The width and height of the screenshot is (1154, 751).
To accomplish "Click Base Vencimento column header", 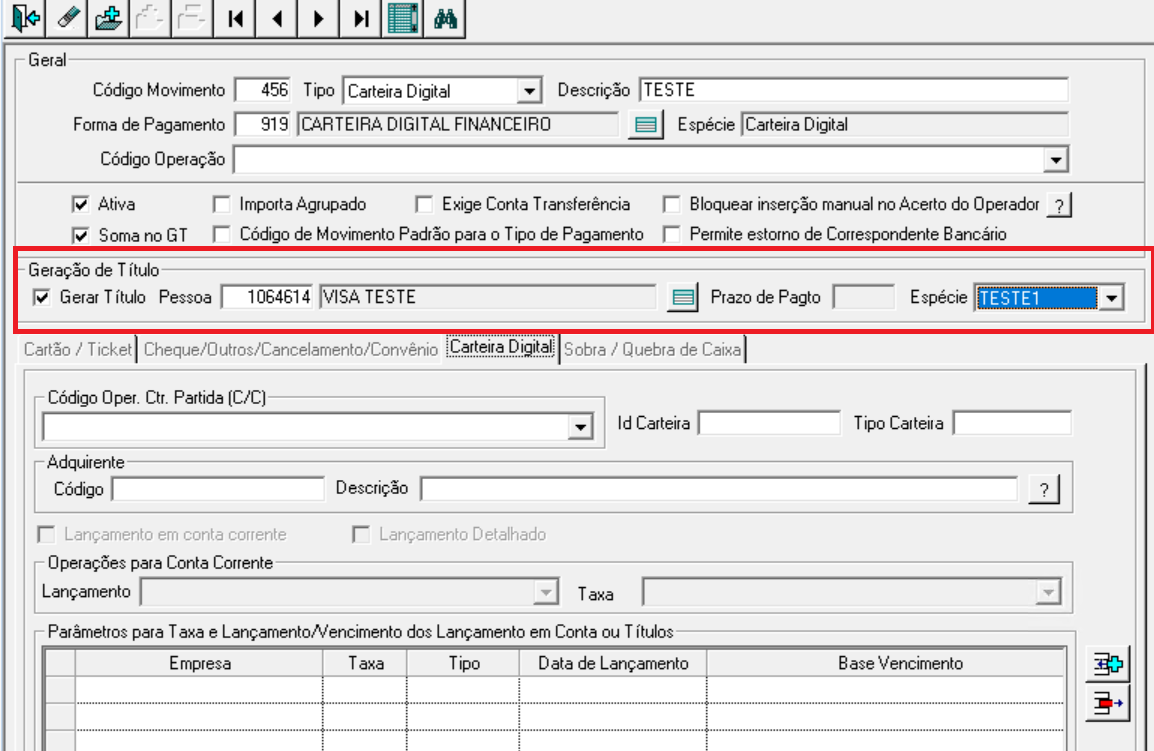I will point(886,663).
